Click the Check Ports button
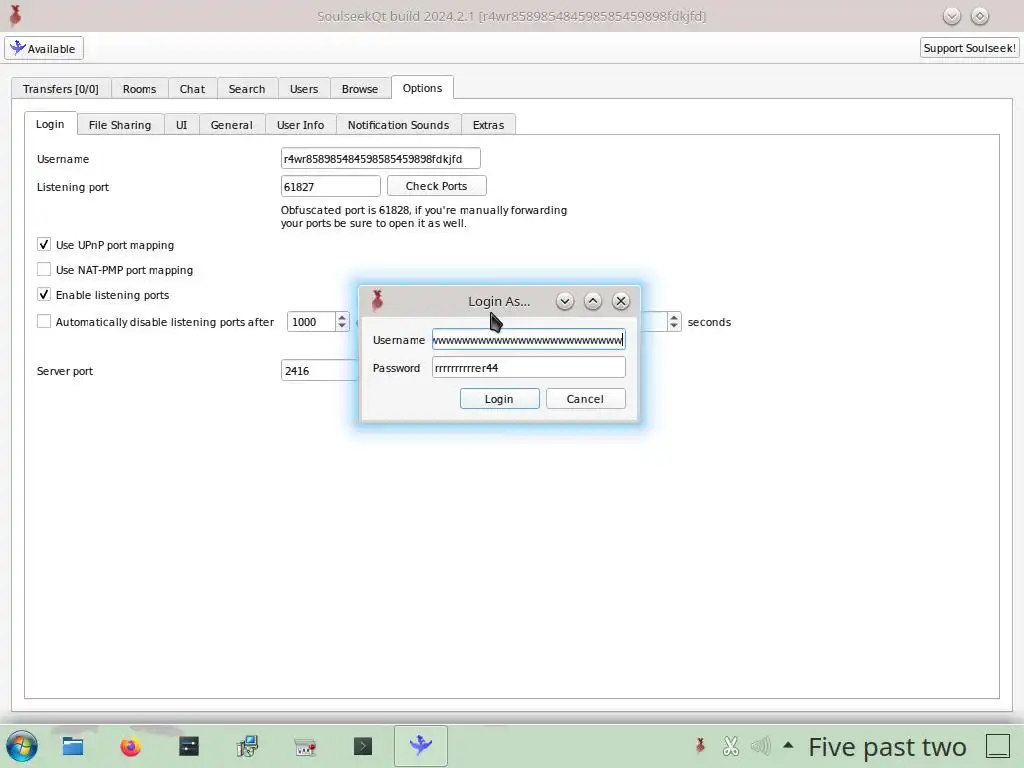The width and height of the screenshot is (1024, 768). tap(436, 186)
